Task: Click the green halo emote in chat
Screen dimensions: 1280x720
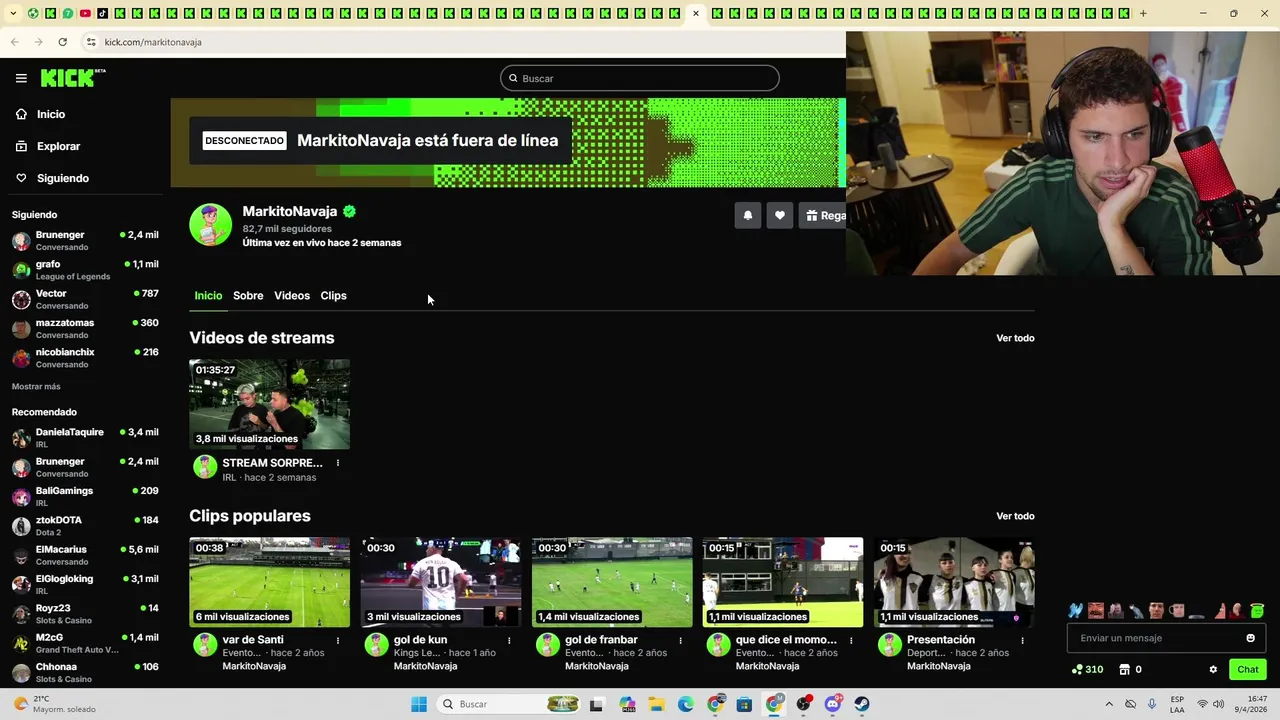Action: pyautogui.click(x=1257, y=610)
